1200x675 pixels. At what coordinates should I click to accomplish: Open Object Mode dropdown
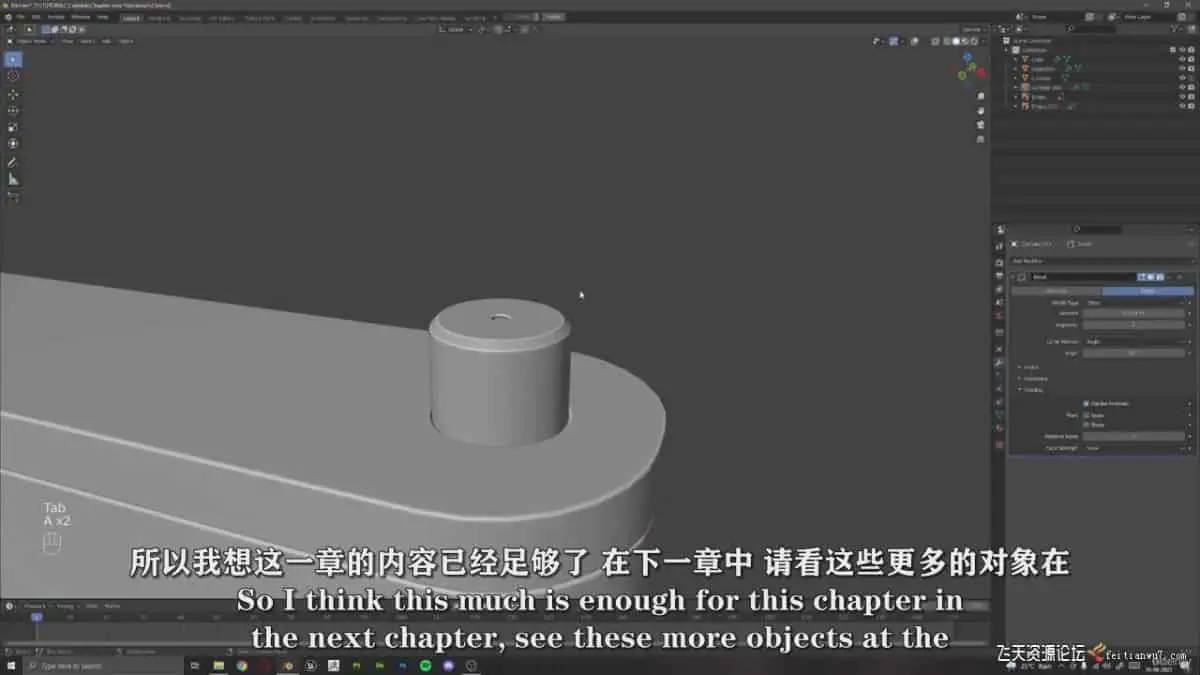[x=33, y=41]
